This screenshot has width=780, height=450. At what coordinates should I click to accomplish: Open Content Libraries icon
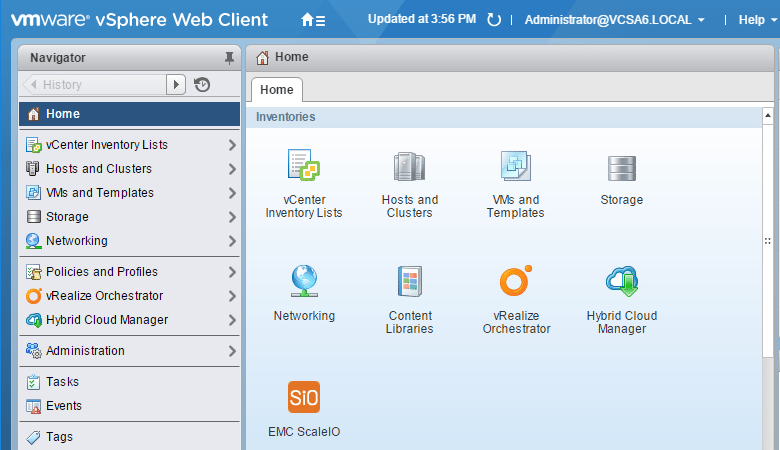click(x=409, y=281)
